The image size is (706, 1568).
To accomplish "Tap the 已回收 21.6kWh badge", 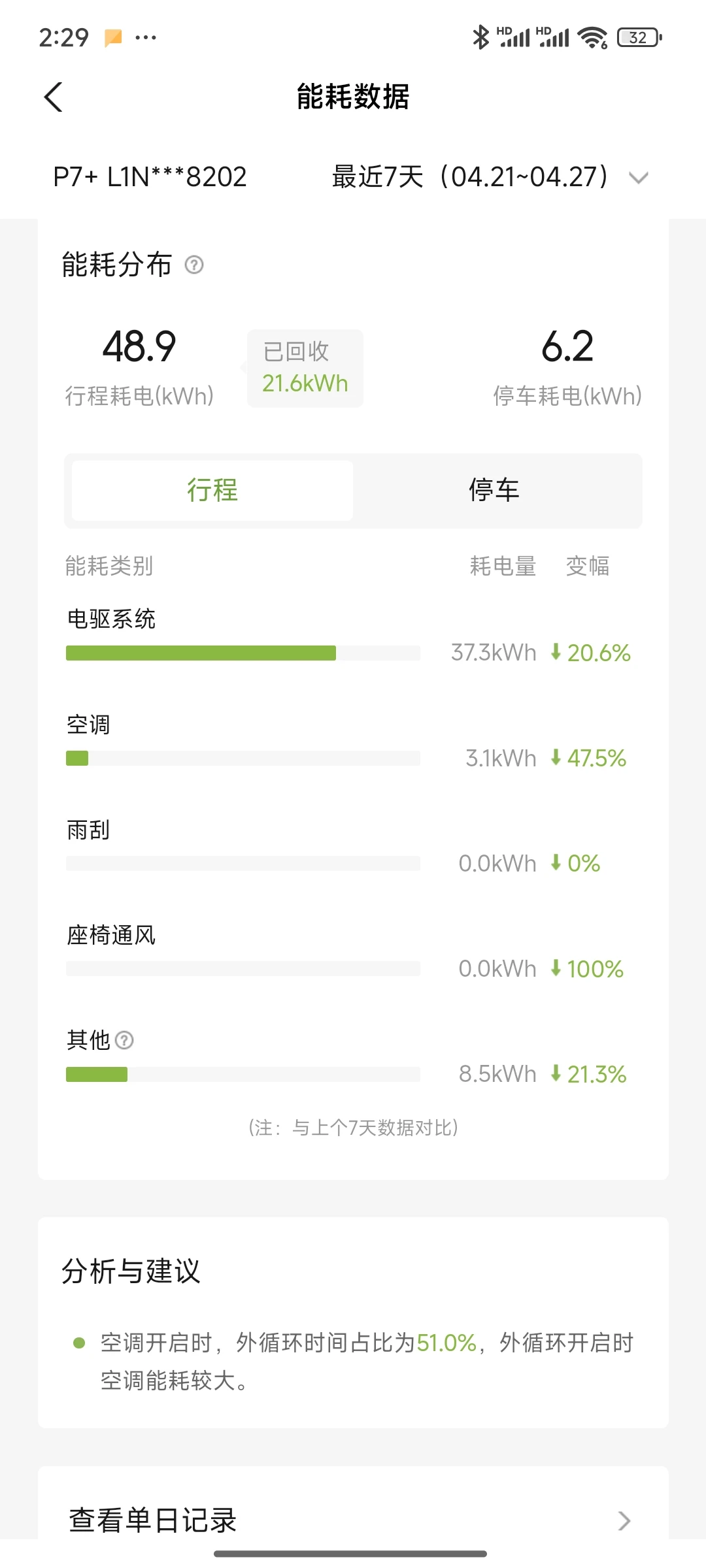I will click(305, 368).
